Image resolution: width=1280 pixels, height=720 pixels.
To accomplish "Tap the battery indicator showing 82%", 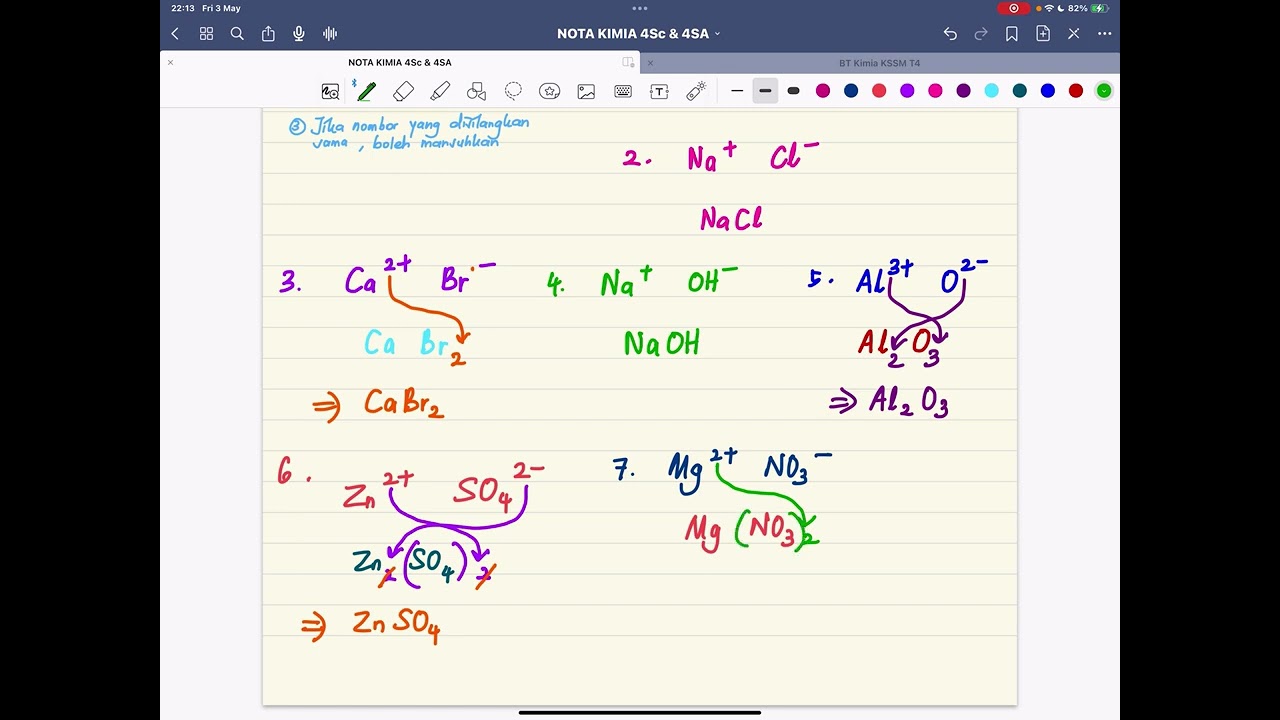I will click(1090, 8).
